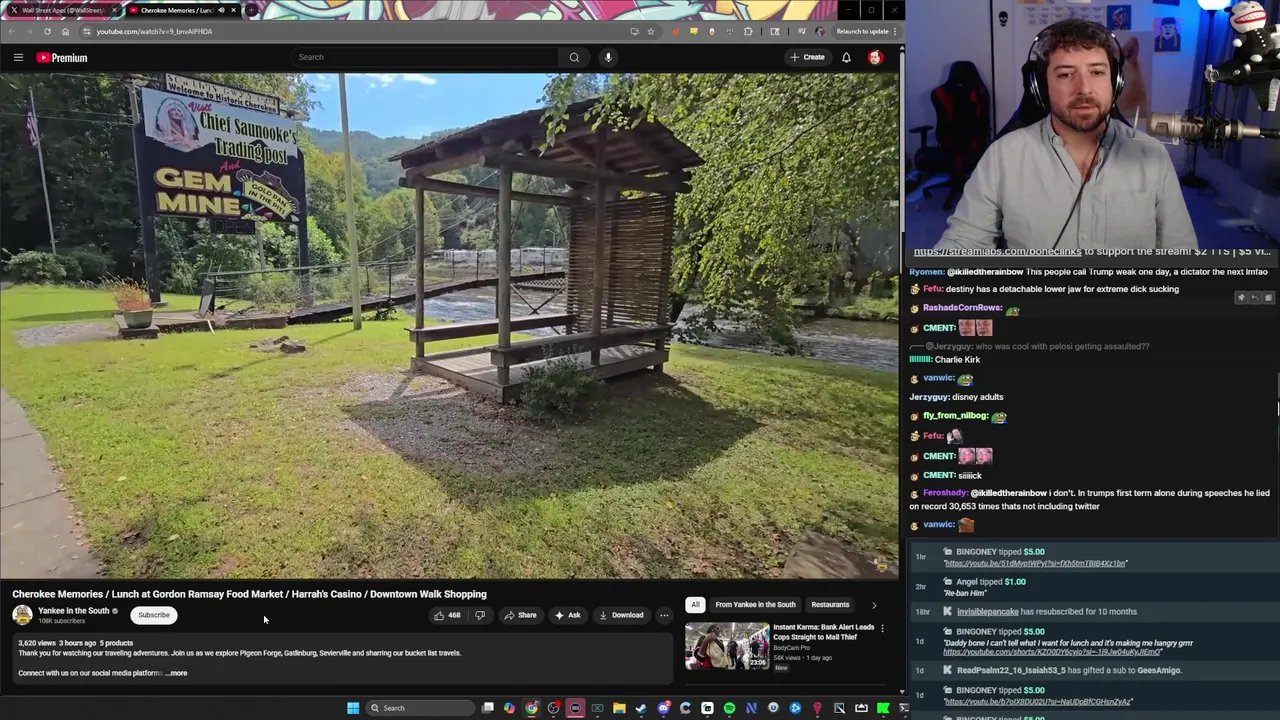1280x720 pixels.
Task: Click the Share button
Action: point(519,615)
